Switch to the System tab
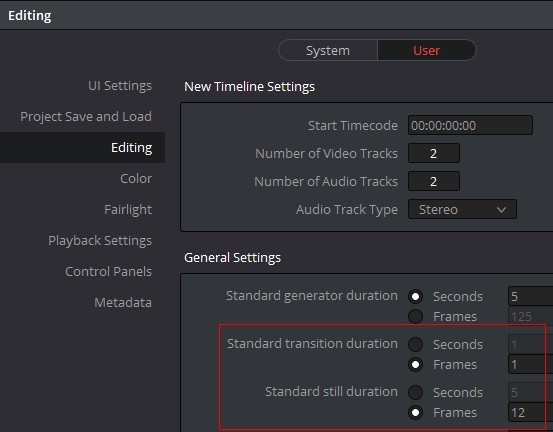Image resolution: width=553 pixels, height=432 pixels. point(328,50)
